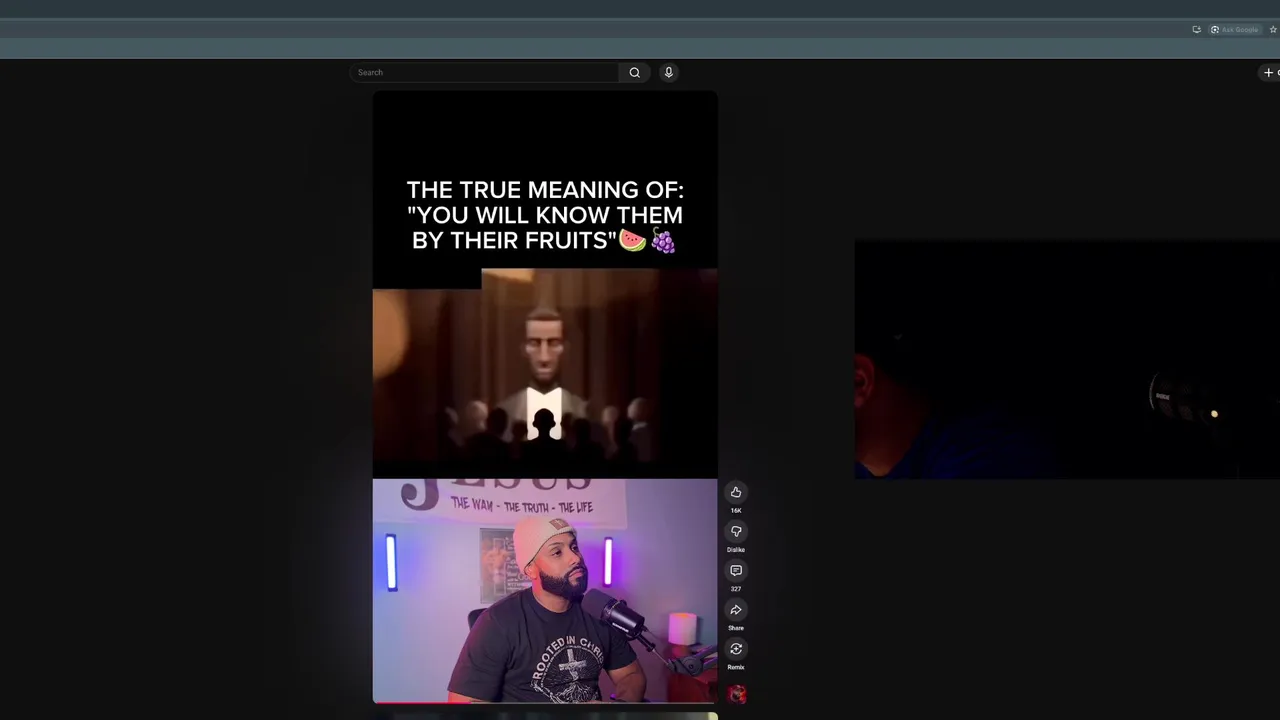1280x720 pixels.
Task: Open the sound source thumbnail below Remix
Action: click(737, 694)
